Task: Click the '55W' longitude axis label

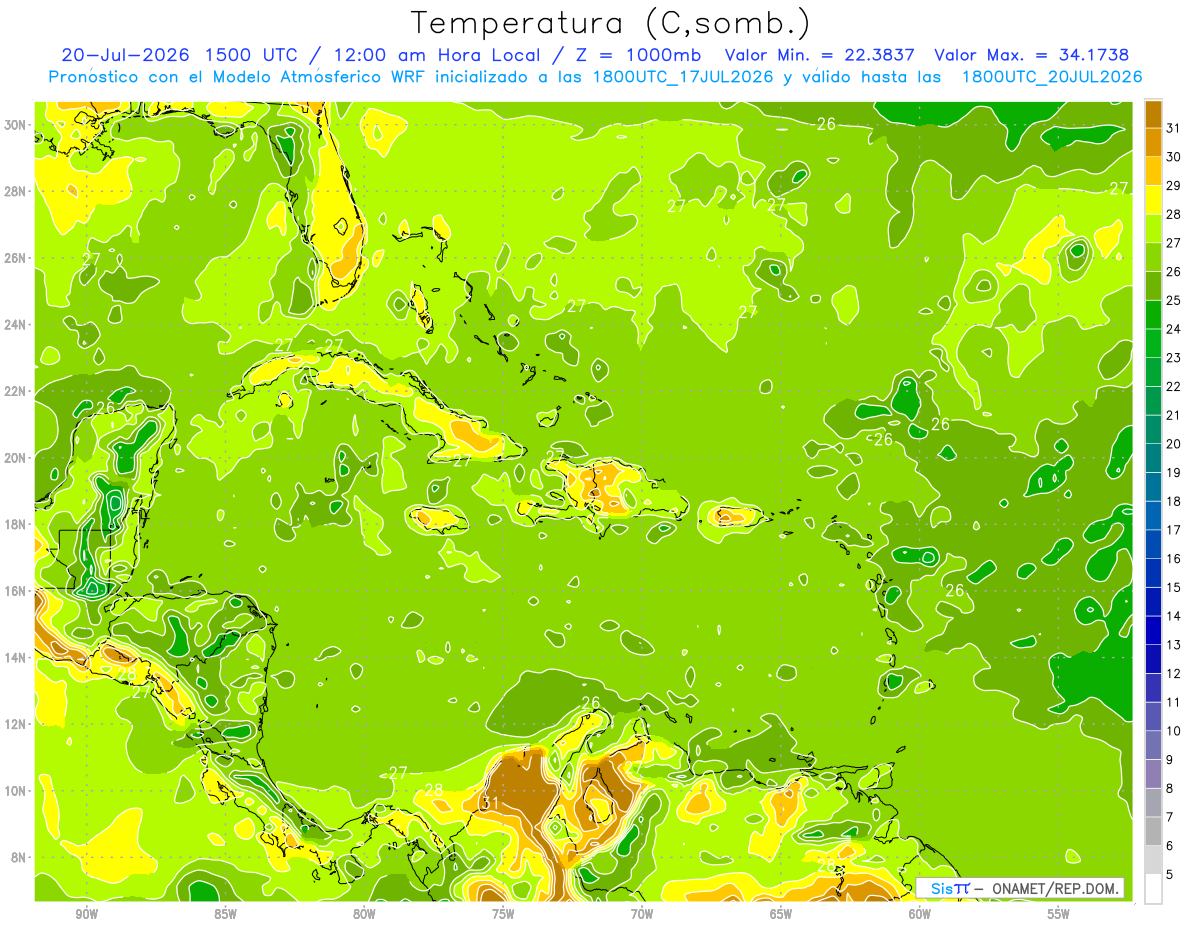Action: (1059, 915)
